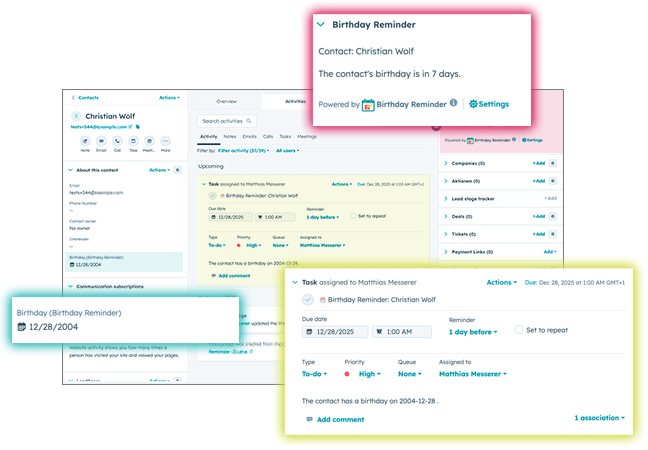Screen dimensions: 648x450
Task: Switch to the Activities tab
Action: pos(295,101)
